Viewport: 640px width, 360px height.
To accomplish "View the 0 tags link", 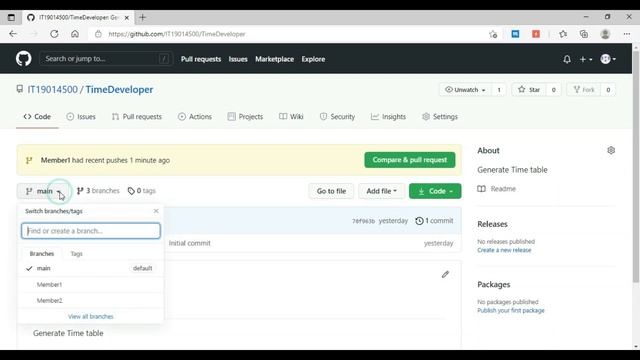I will coord(142,191).
